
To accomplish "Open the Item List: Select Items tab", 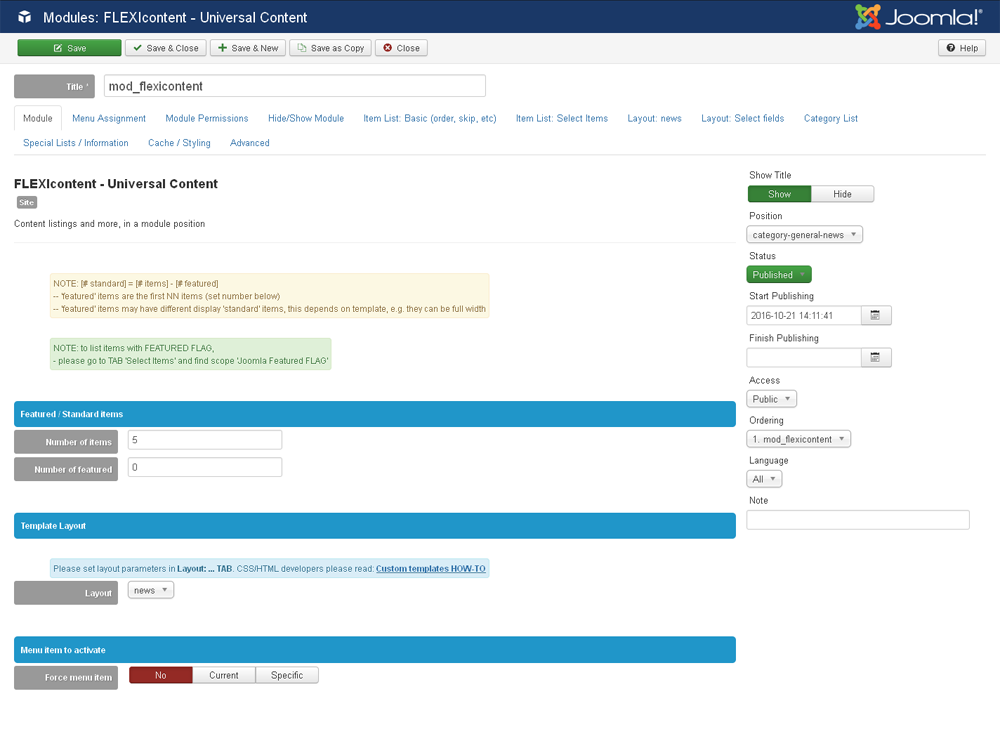I will 562,119.
